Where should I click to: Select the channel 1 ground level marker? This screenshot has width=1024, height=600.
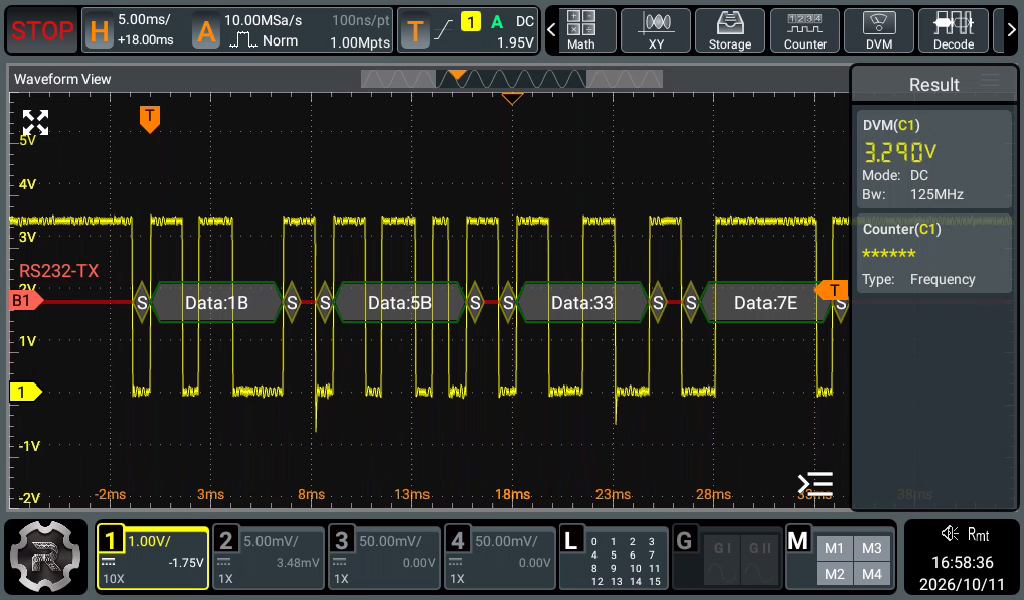(x=25, y=392)
